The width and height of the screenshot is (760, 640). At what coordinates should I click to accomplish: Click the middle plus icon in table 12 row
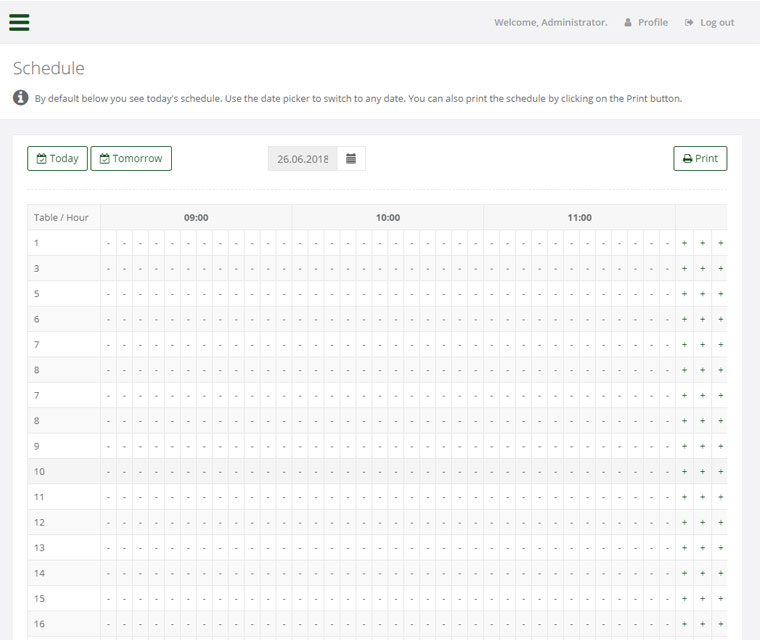click(702, 522)
